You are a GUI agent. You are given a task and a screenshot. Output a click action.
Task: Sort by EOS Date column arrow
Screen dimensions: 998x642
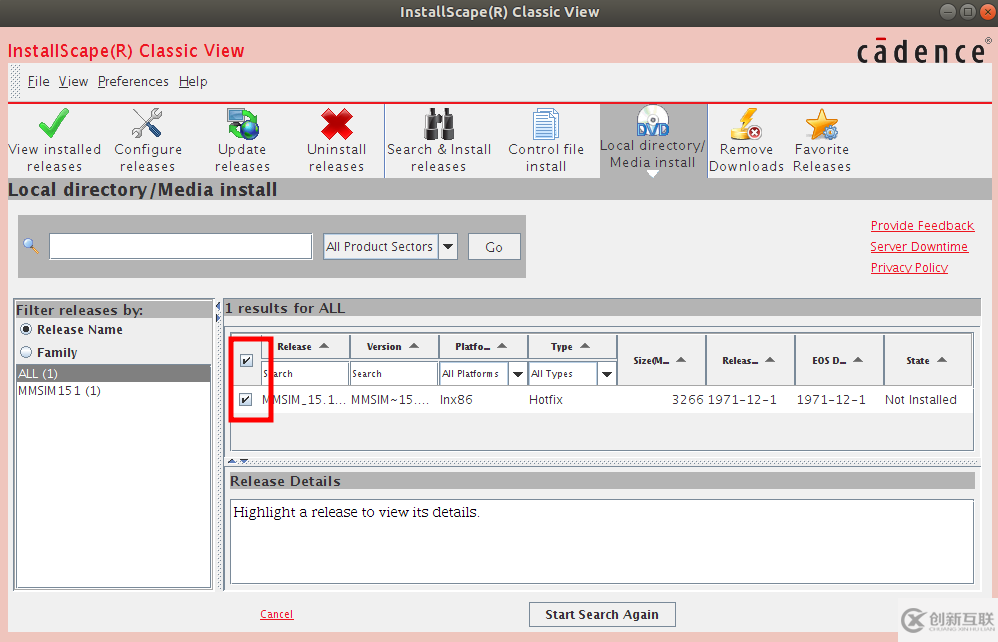(x=858, y=360)
